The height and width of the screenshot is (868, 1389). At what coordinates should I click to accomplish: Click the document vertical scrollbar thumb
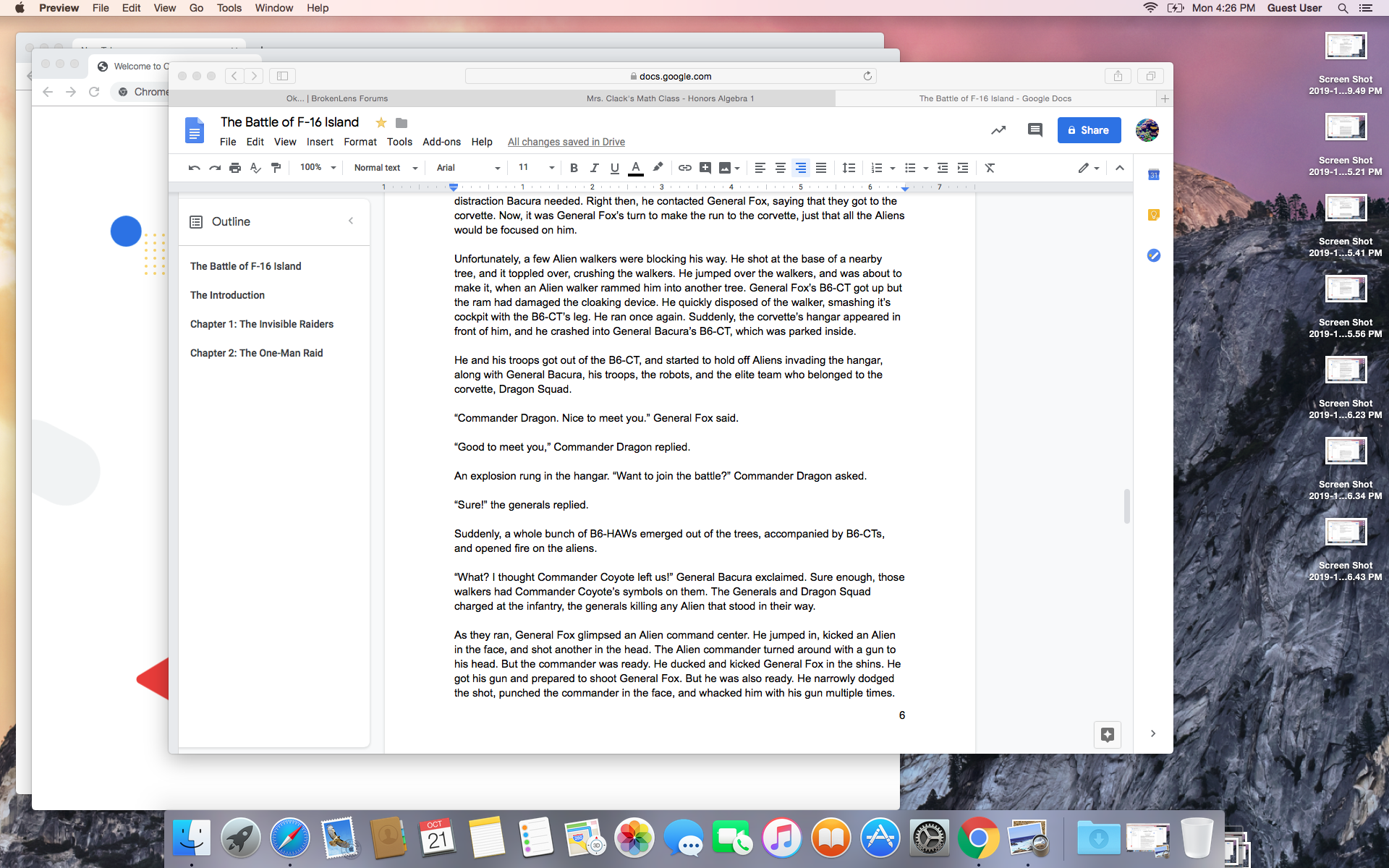(1126, 506)
